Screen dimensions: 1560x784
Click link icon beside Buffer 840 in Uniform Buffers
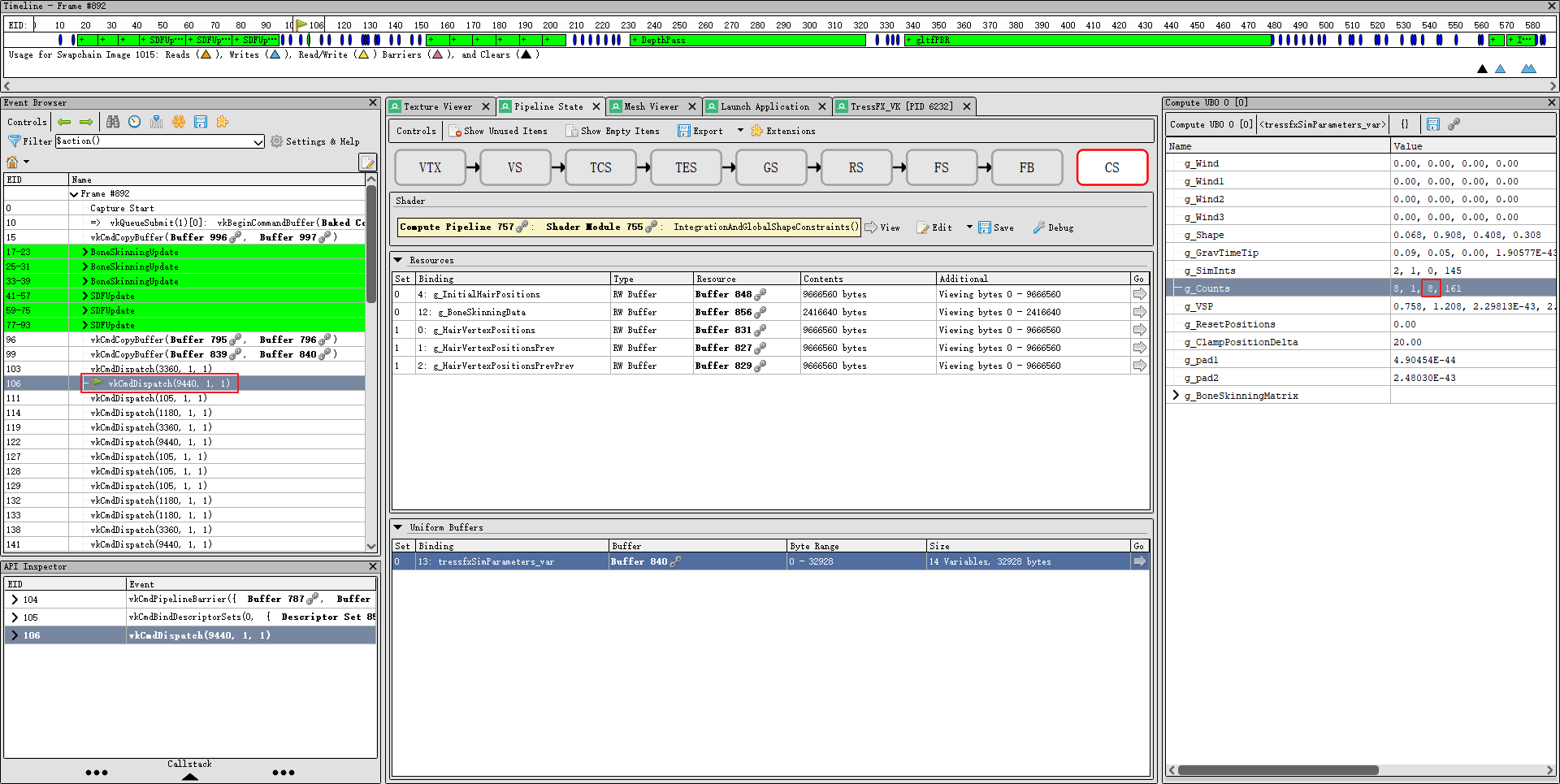click(676, 561)
